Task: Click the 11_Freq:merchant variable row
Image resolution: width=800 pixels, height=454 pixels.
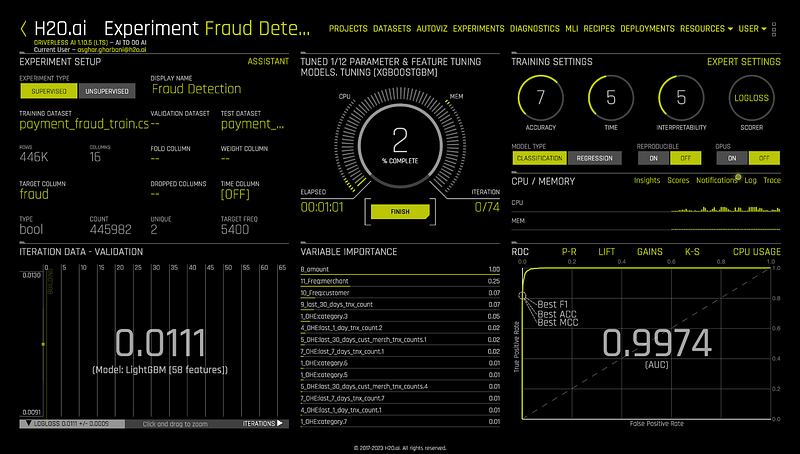Action: click(400, 281)
